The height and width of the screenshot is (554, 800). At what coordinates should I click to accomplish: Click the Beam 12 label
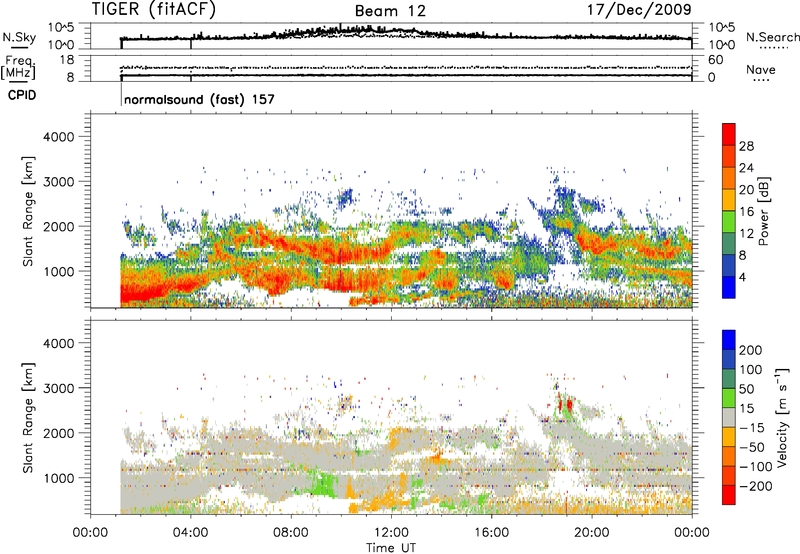click(x=390, y=11)
